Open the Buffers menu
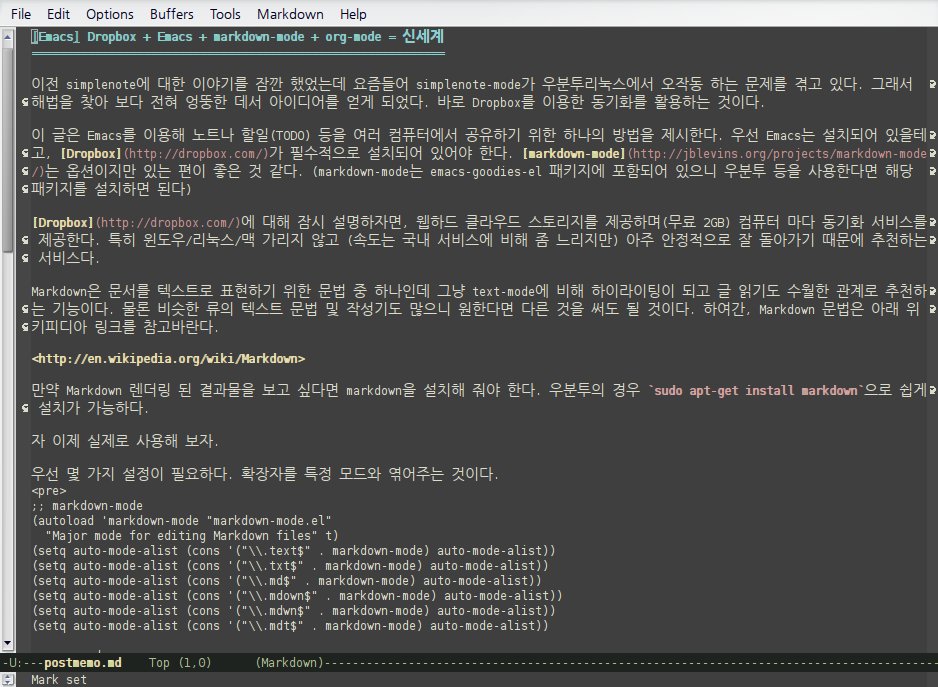Viewport: 938px width, 687px height. coord(170,13)
